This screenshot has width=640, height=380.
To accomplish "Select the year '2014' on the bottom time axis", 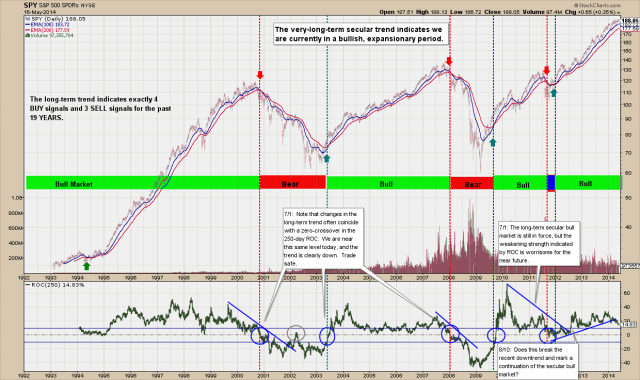I will 608,376.
